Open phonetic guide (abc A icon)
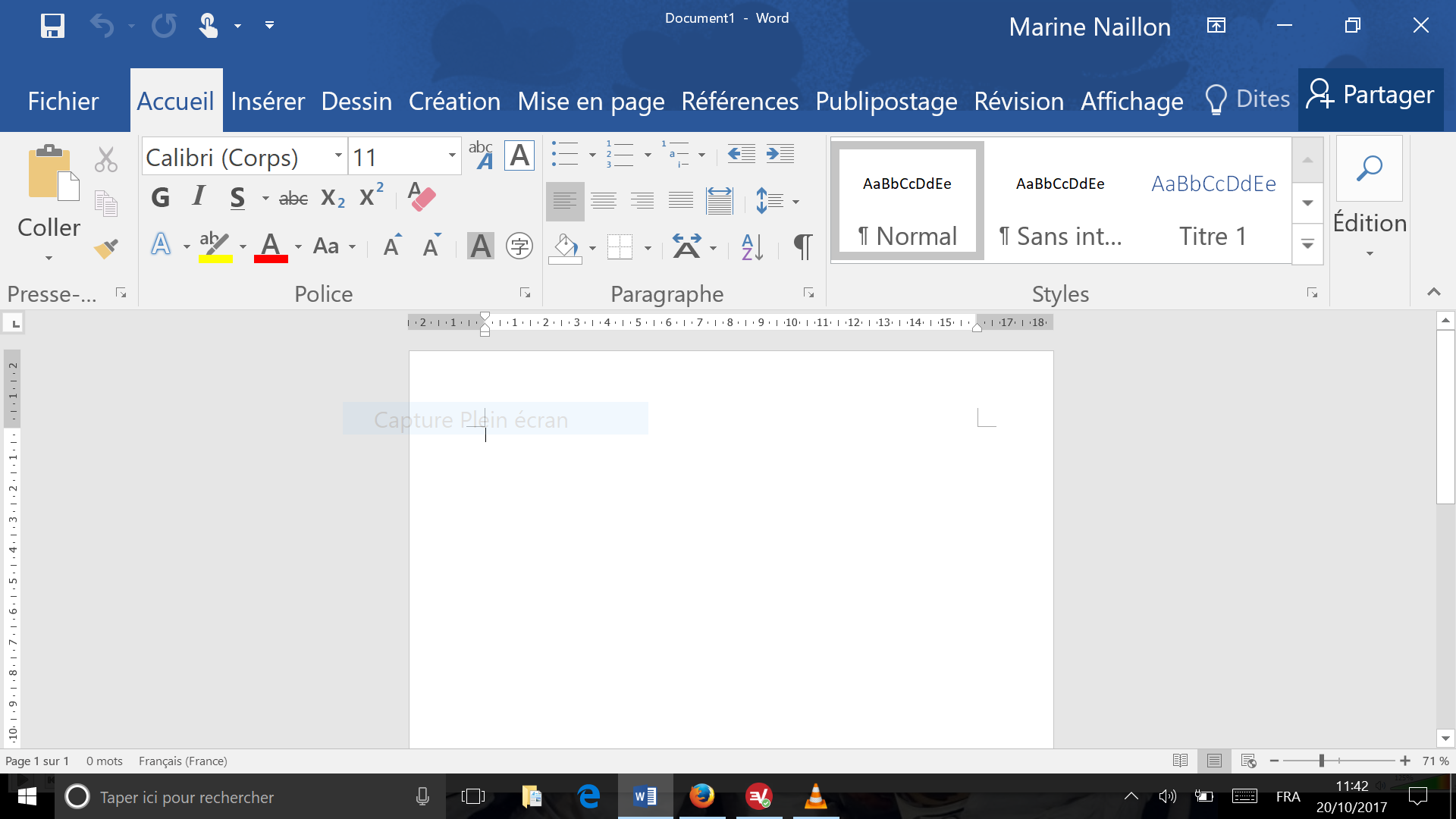 (481, 155)
